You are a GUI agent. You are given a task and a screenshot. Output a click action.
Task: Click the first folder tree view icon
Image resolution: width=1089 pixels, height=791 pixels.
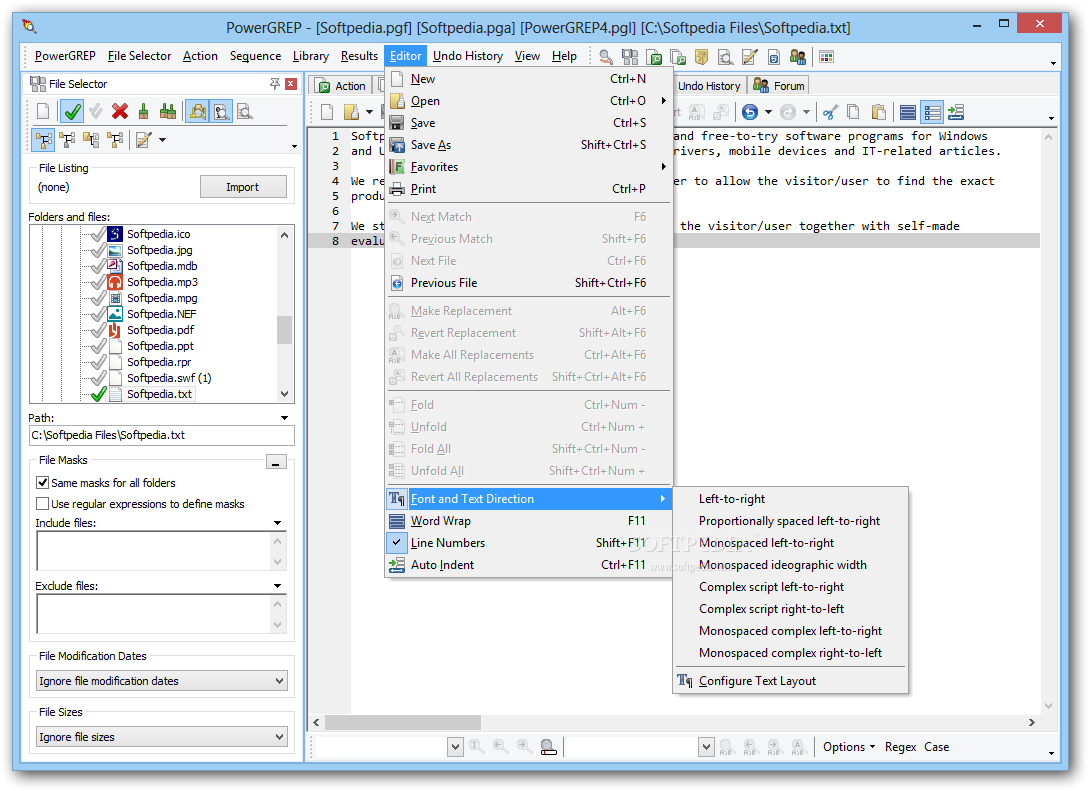tap(44, 140)
